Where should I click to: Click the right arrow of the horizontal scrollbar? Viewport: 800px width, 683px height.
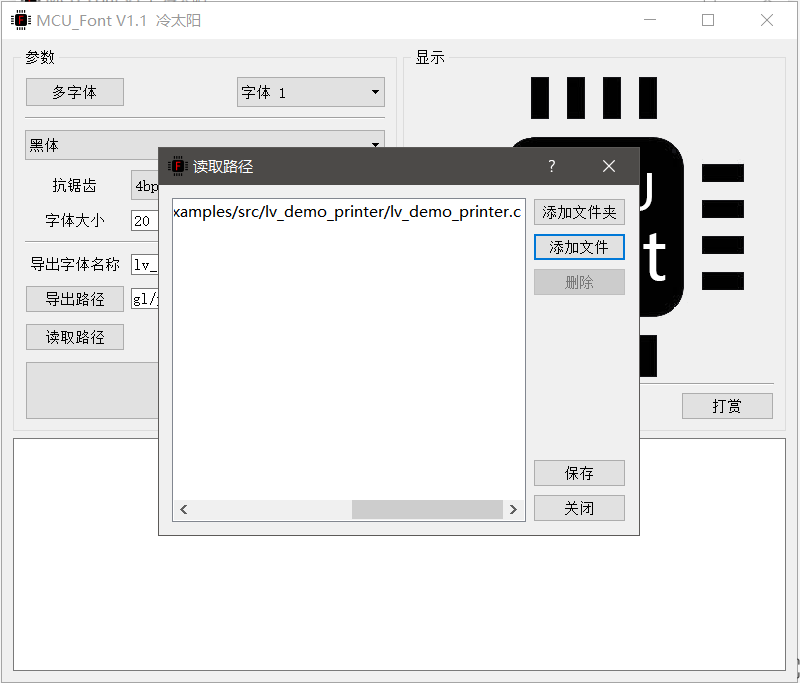[514, 509]
